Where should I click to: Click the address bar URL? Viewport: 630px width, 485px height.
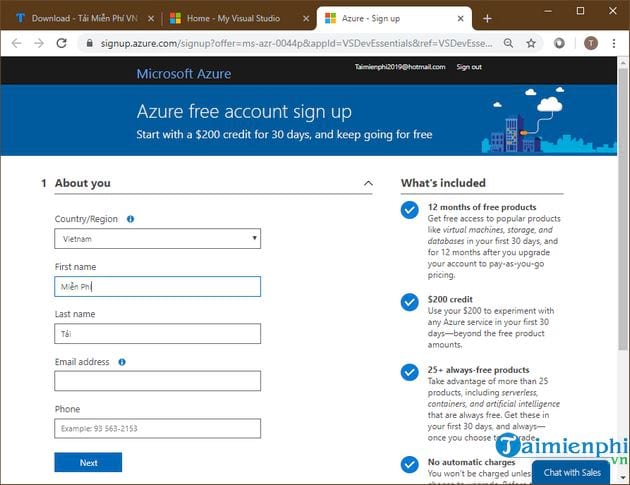[x=297, y=43]
